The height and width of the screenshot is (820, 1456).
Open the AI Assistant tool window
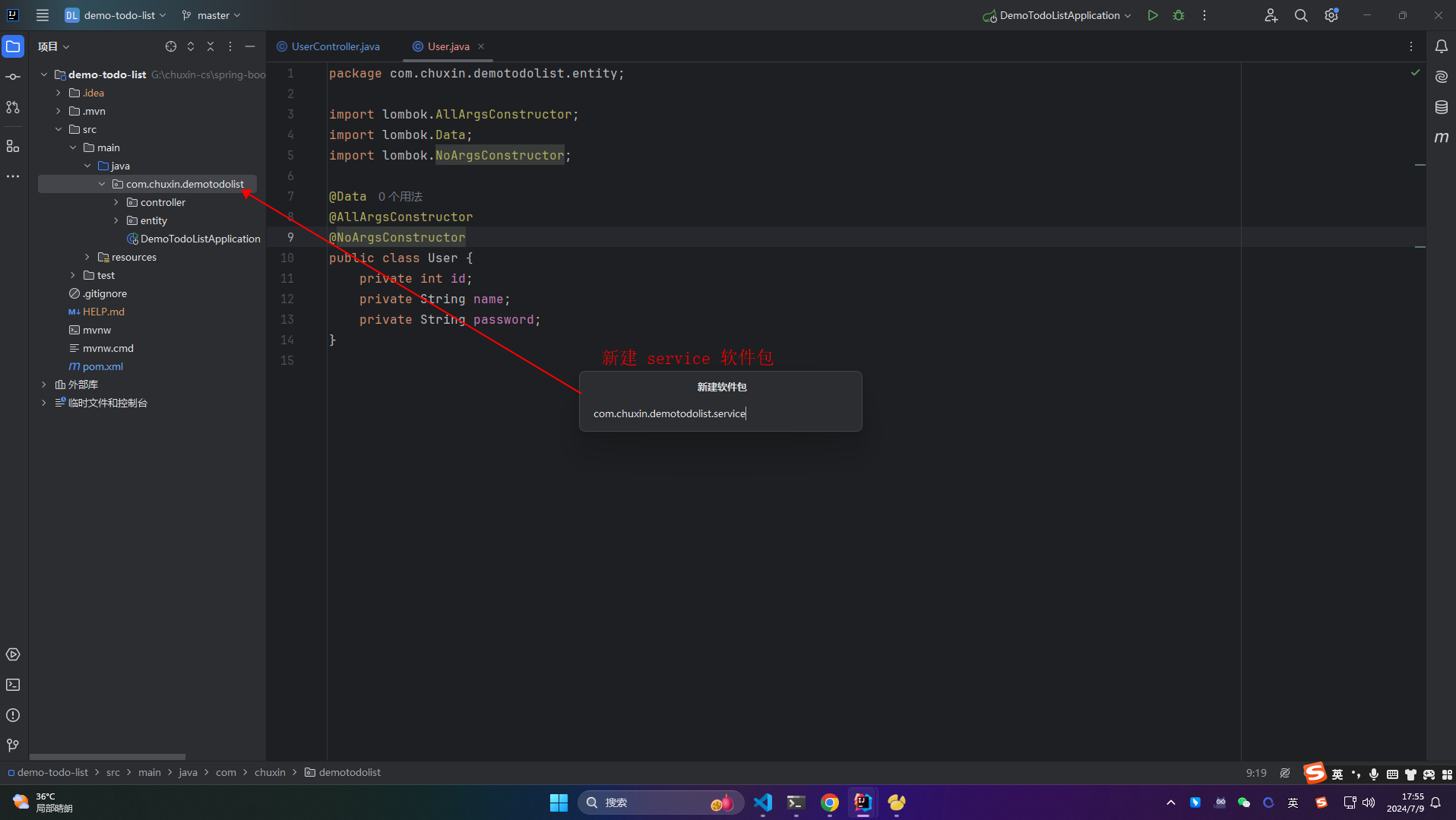(x=1441, y=77)
